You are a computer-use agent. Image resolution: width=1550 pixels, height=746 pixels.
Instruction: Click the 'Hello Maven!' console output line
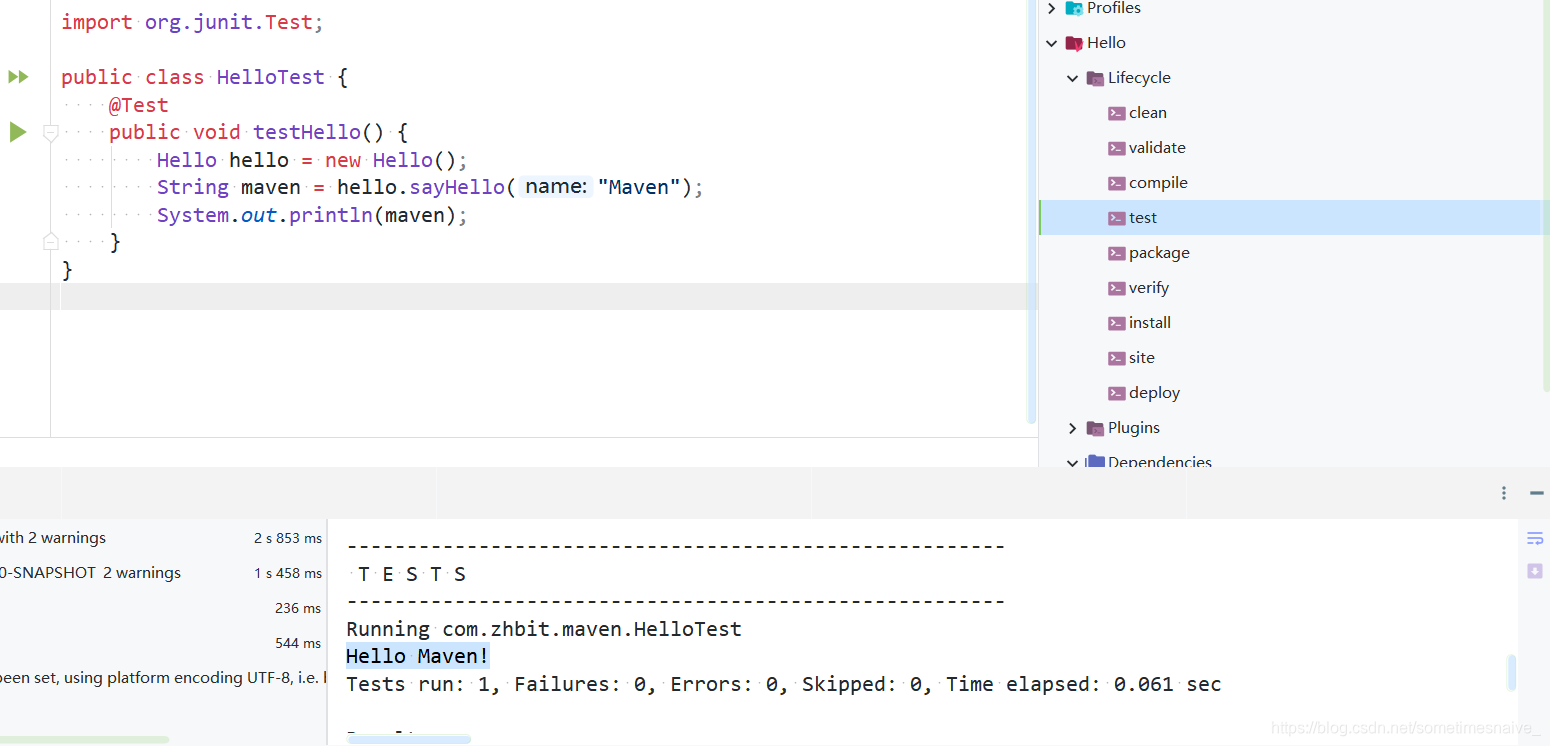click(x=418, y=657)
